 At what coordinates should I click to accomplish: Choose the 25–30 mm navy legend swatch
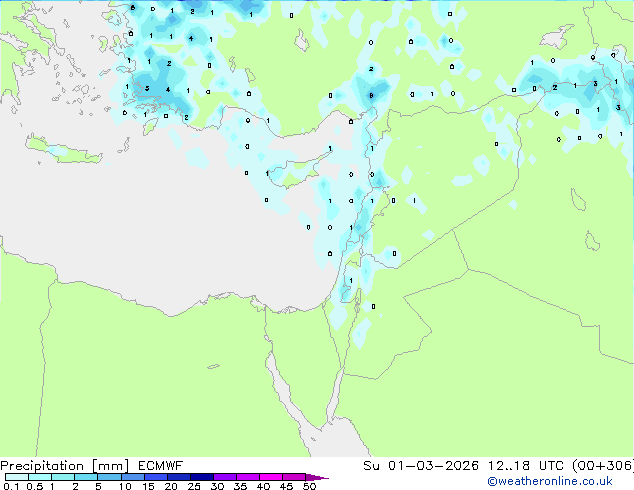click(x=201, y=477)
